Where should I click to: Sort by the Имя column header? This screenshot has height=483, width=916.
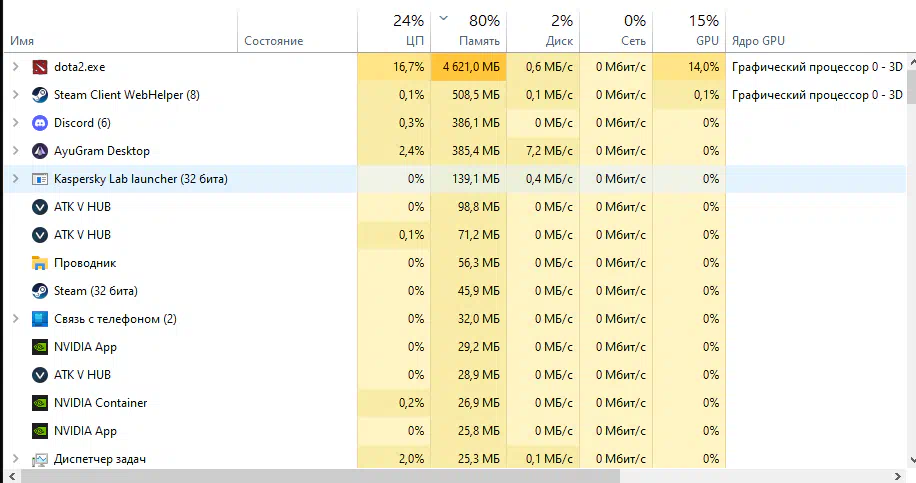[120, 30]
